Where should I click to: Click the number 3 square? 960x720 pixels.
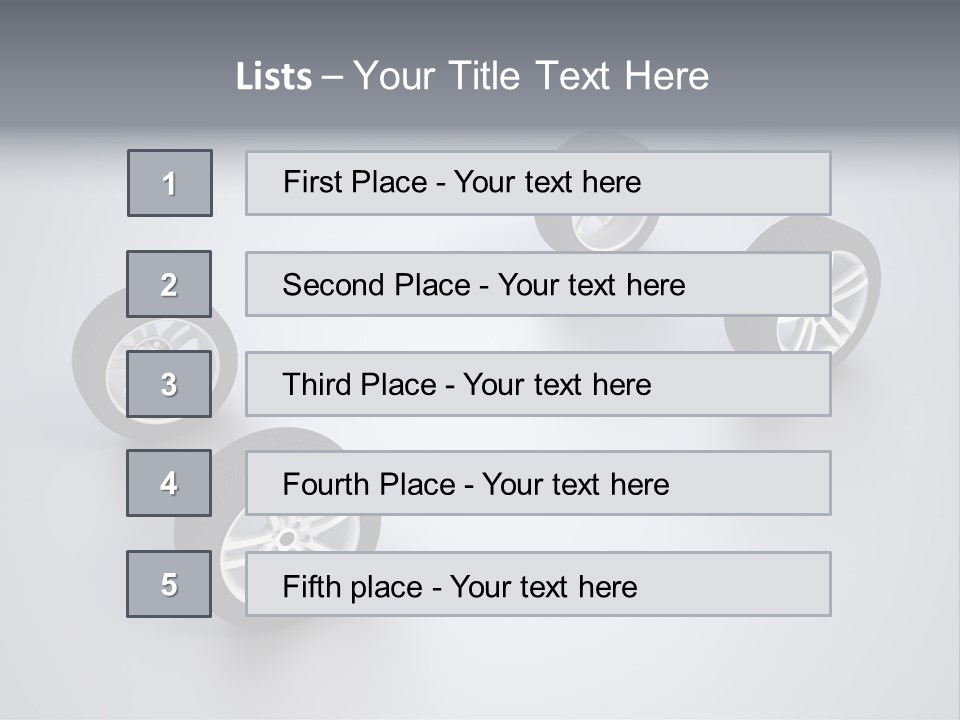169,384
